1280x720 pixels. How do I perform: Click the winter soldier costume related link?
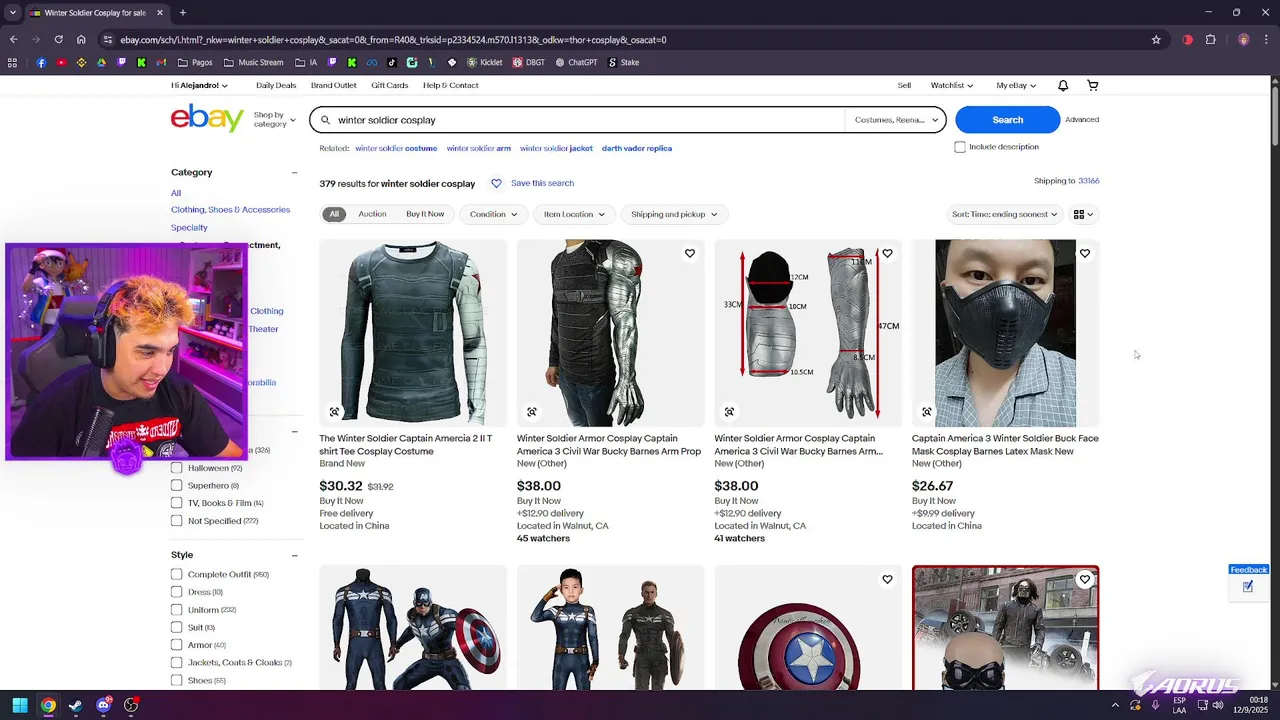pos(396,148)
